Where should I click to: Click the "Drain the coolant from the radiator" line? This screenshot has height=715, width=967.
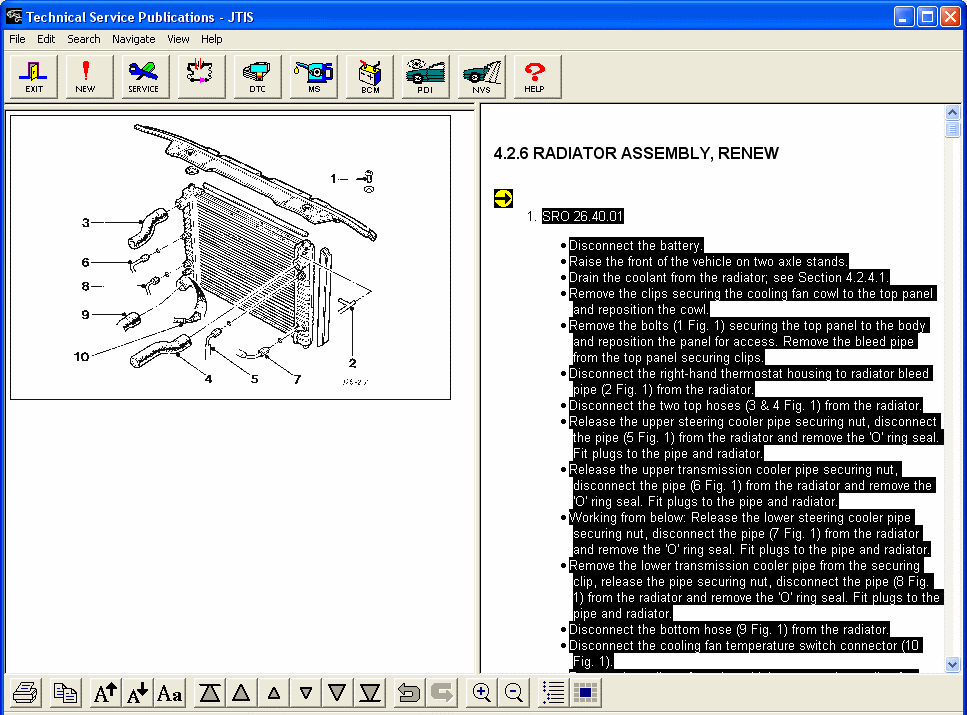(x=729, y=278)
